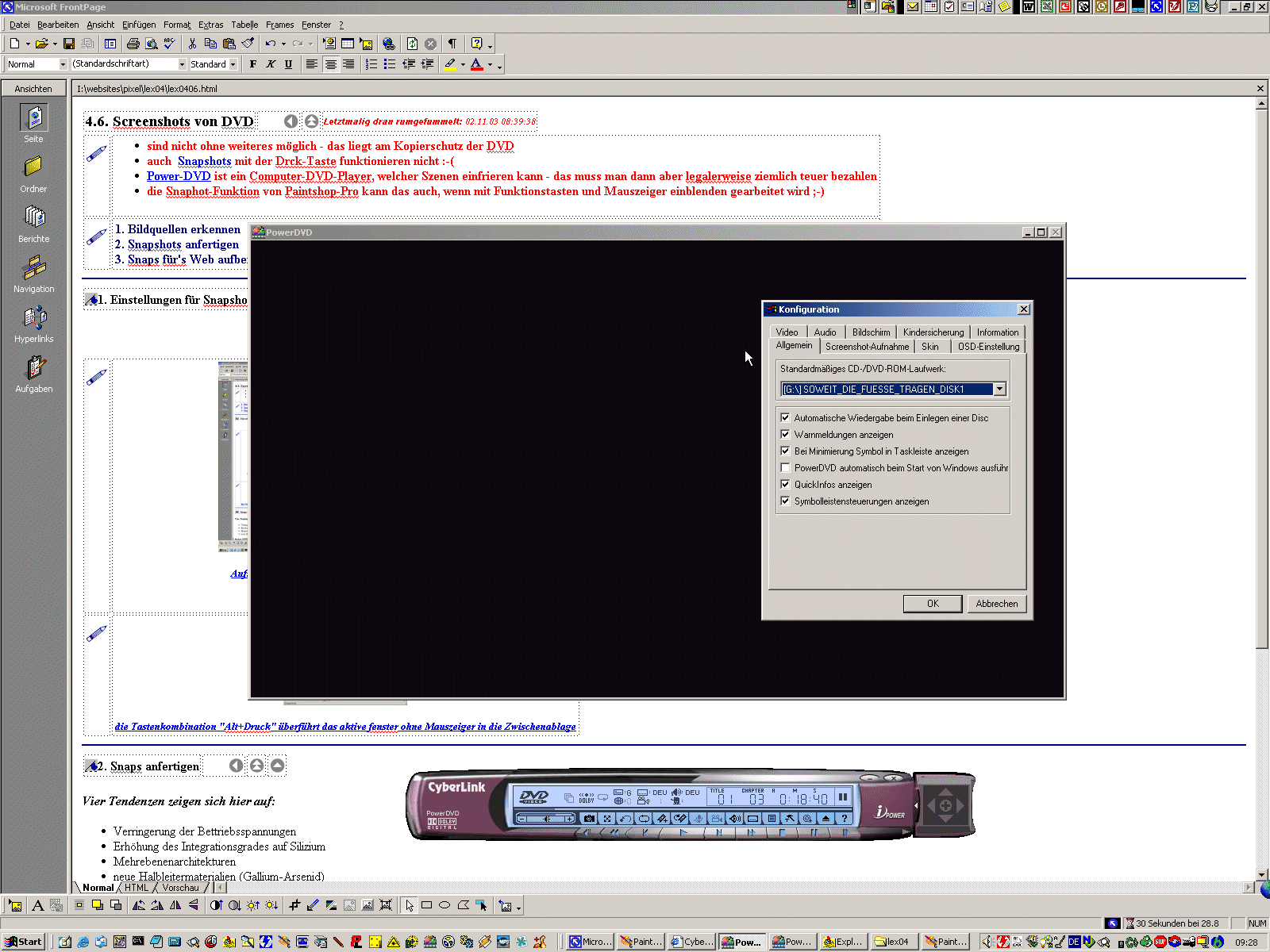The height and width of the screenshot is (952, 1270).
Task: Click the New Page icon in FrontPage toolbar
Action: pos(14,44)
